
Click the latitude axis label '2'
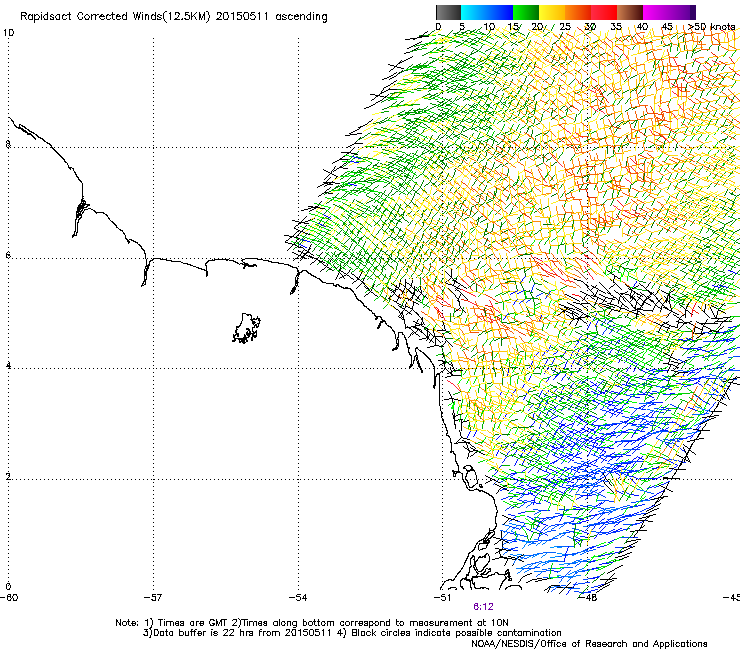[8, 477]
